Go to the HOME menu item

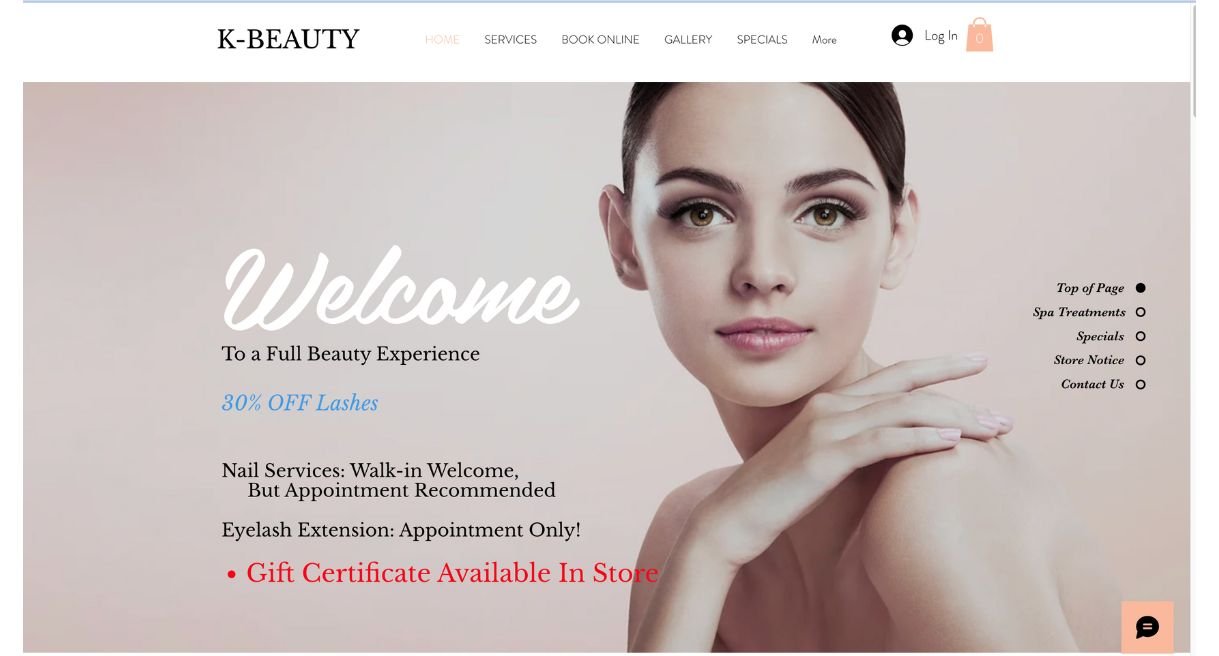pyautogui.click(x=442, y=40)
